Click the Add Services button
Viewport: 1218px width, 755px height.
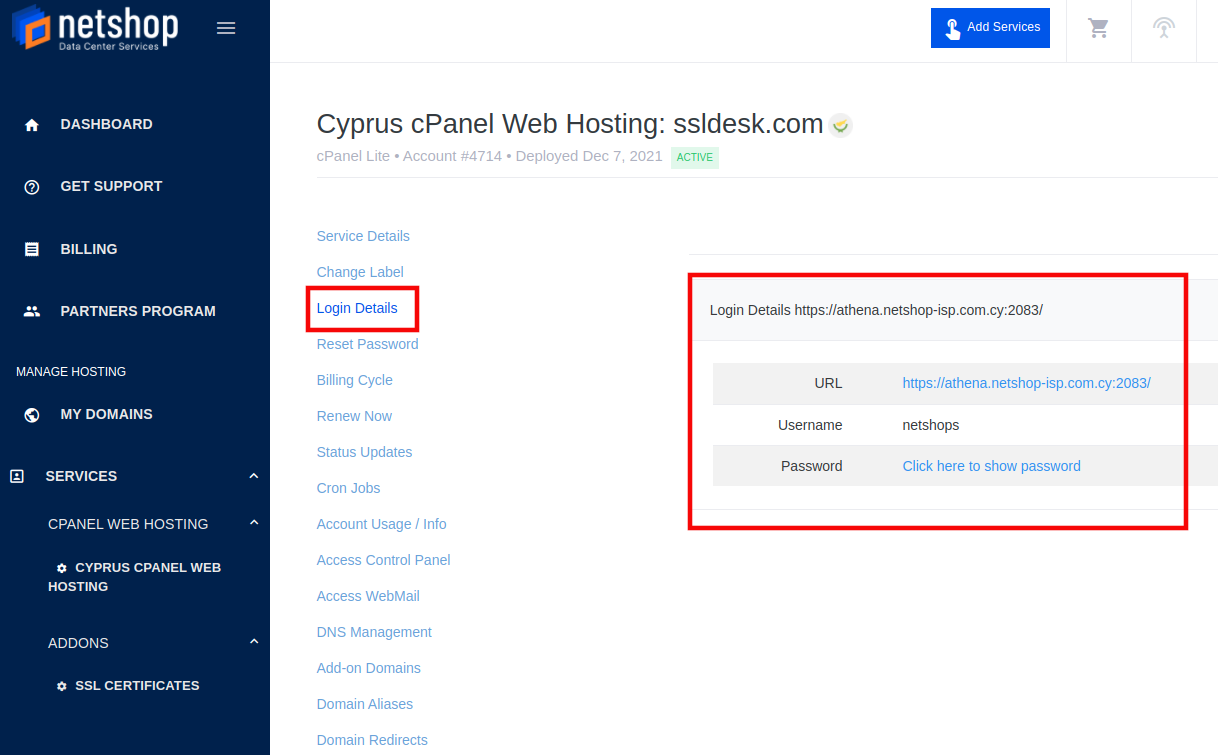990,28
